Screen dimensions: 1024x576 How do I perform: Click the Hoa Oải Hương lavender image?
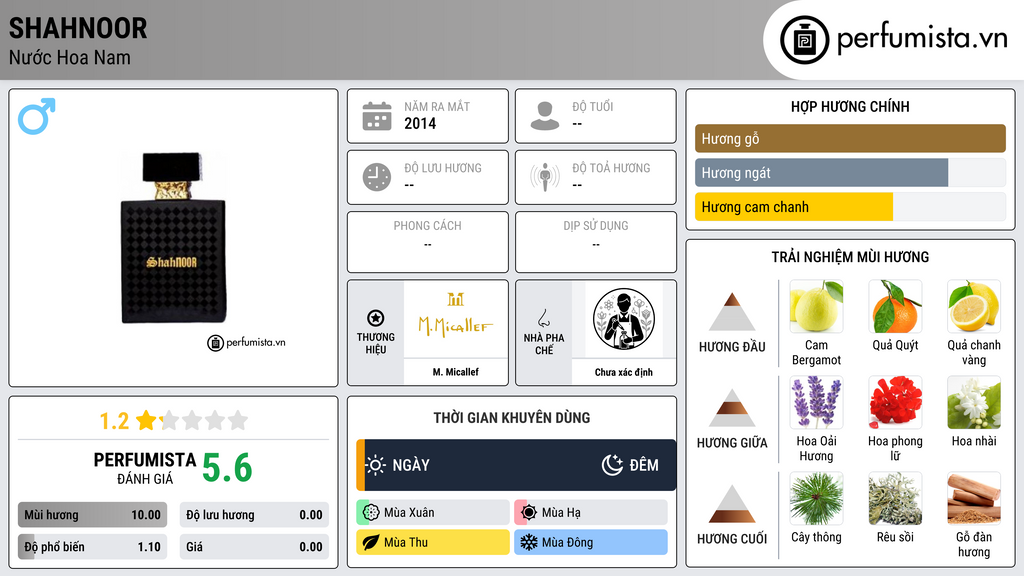pyautogui.click(x=816, y=402)
